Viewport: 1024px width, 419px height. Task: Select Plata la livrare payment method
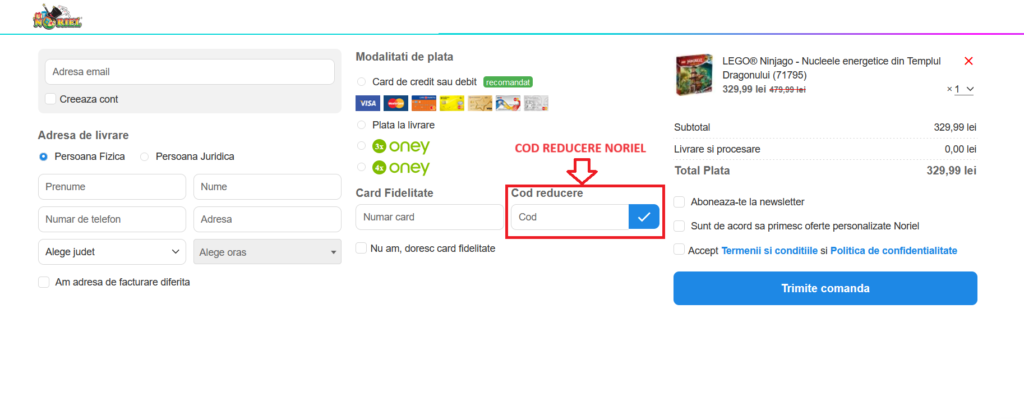(x=362, y=125)
